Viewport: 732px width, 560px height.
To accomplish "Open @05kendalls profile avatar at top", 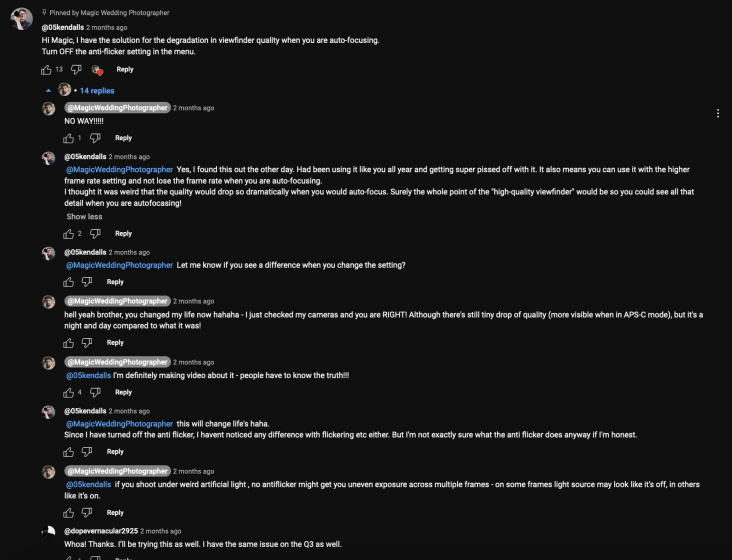I will [21, 19].
